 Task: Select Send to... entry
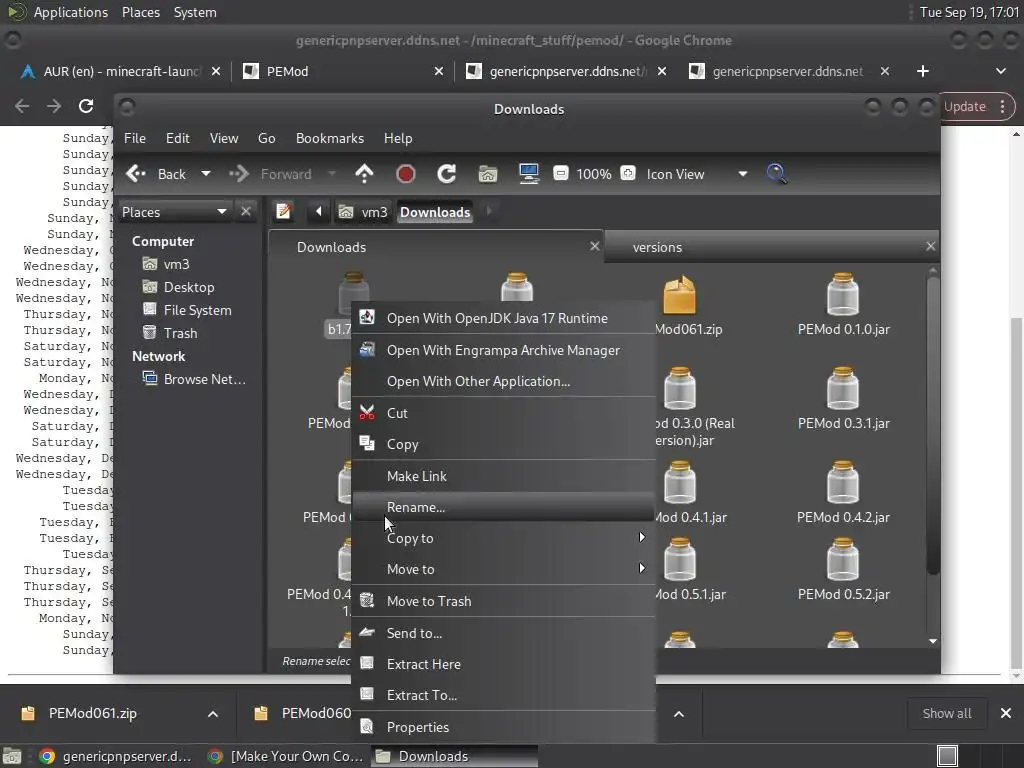[503, 633]
